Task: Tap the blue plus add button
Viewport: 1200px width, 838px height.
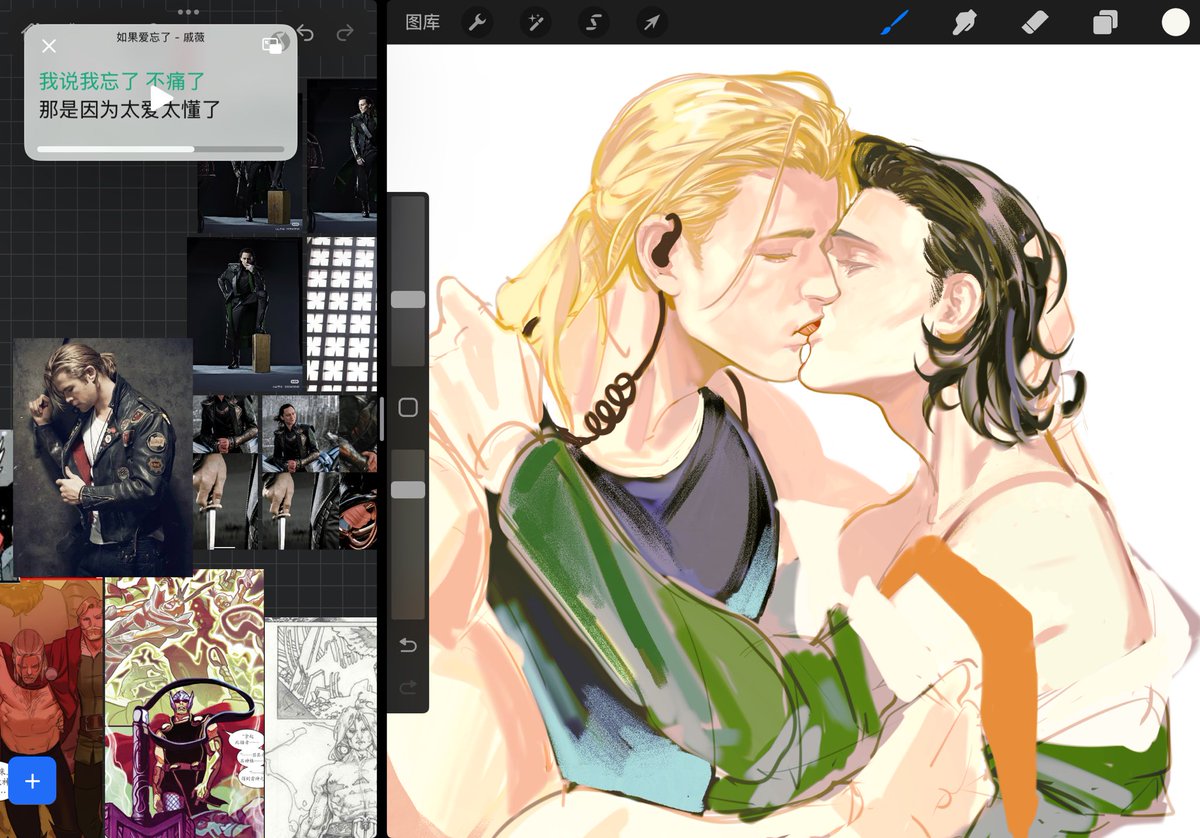Action: (x=33, y=781)
